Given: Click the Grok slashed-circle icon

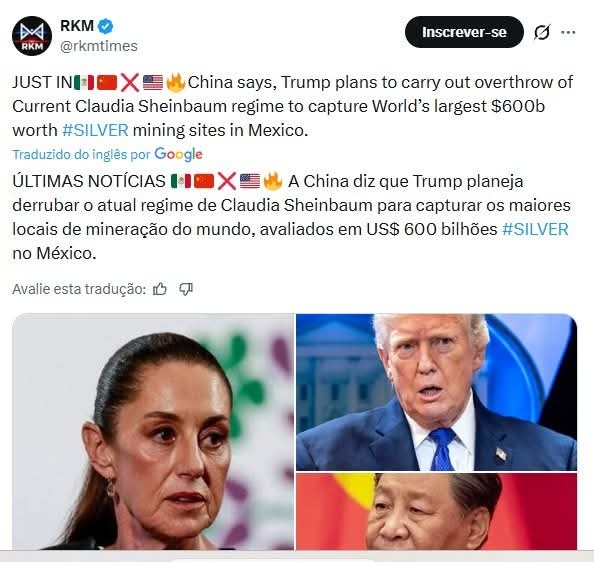Looking at the screenshot, I should 542,32.
